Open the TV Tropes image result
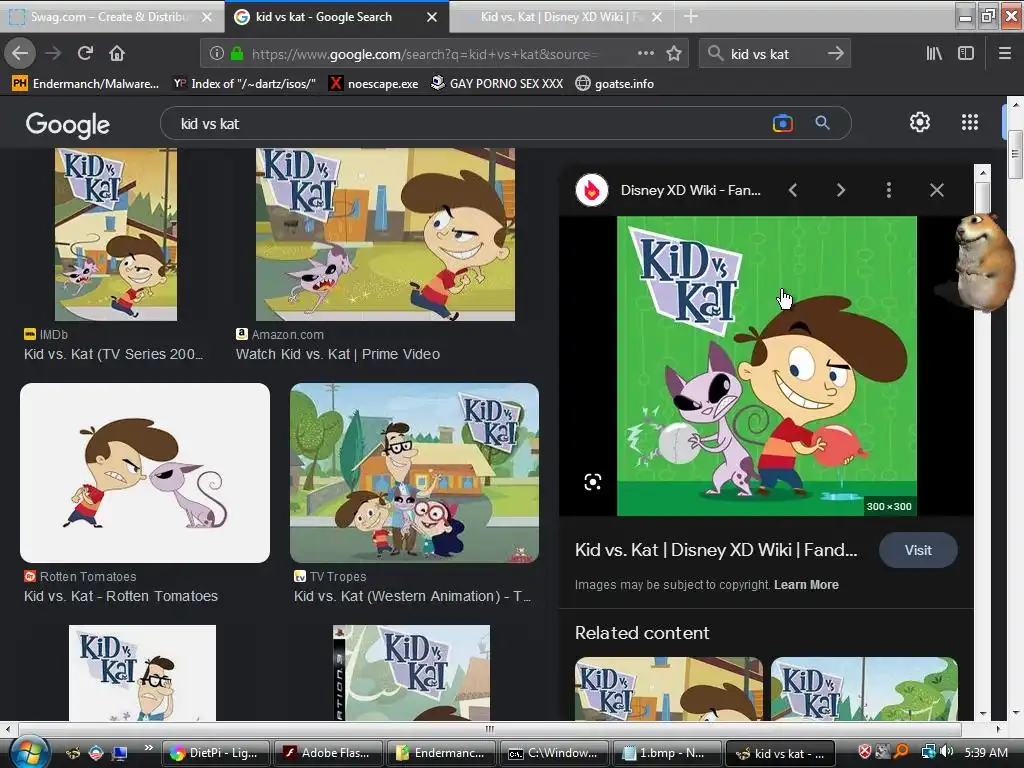 tap(415, 473)
